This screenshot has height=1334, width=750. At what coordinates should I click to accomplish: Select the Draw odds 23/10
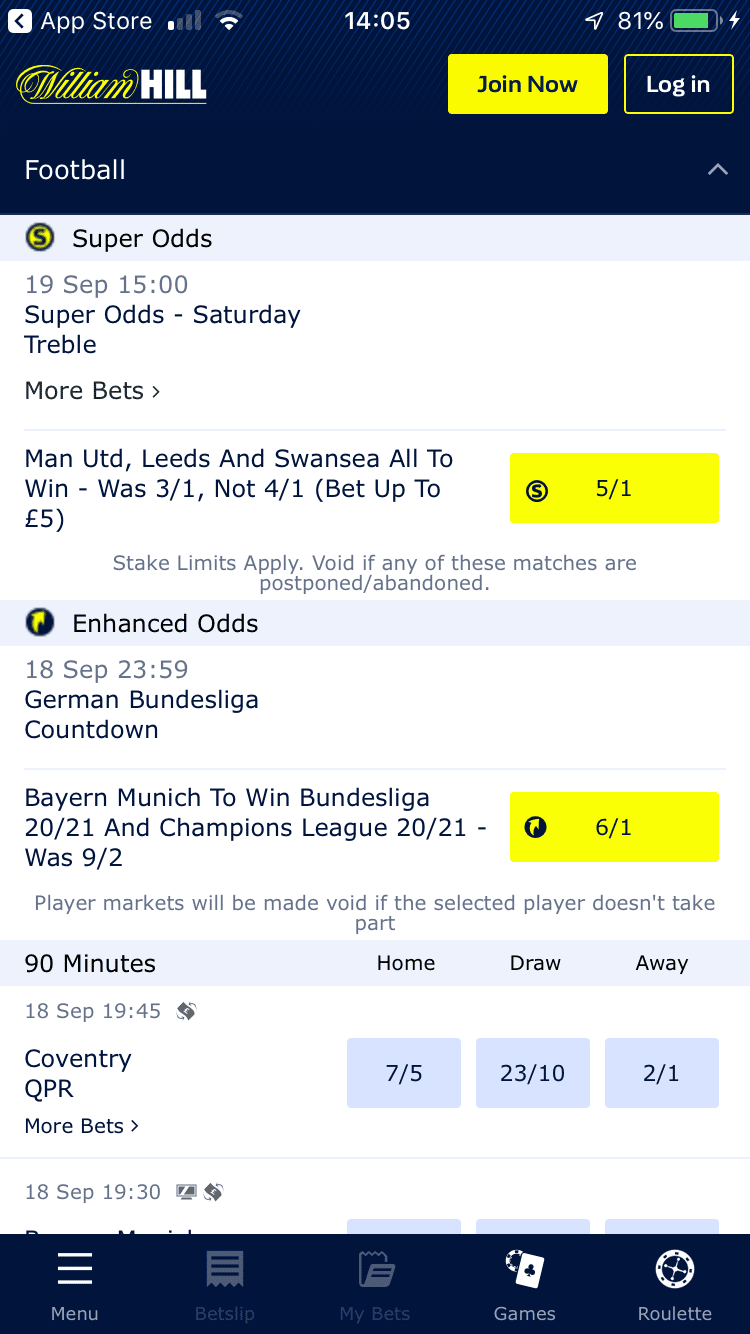point(533,1073)
